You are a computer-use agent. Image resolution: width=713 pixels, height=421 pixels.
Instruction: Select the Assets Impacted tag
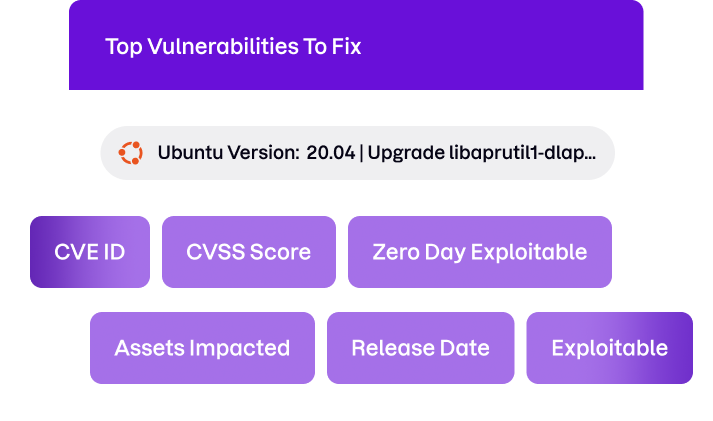(202, 348)
